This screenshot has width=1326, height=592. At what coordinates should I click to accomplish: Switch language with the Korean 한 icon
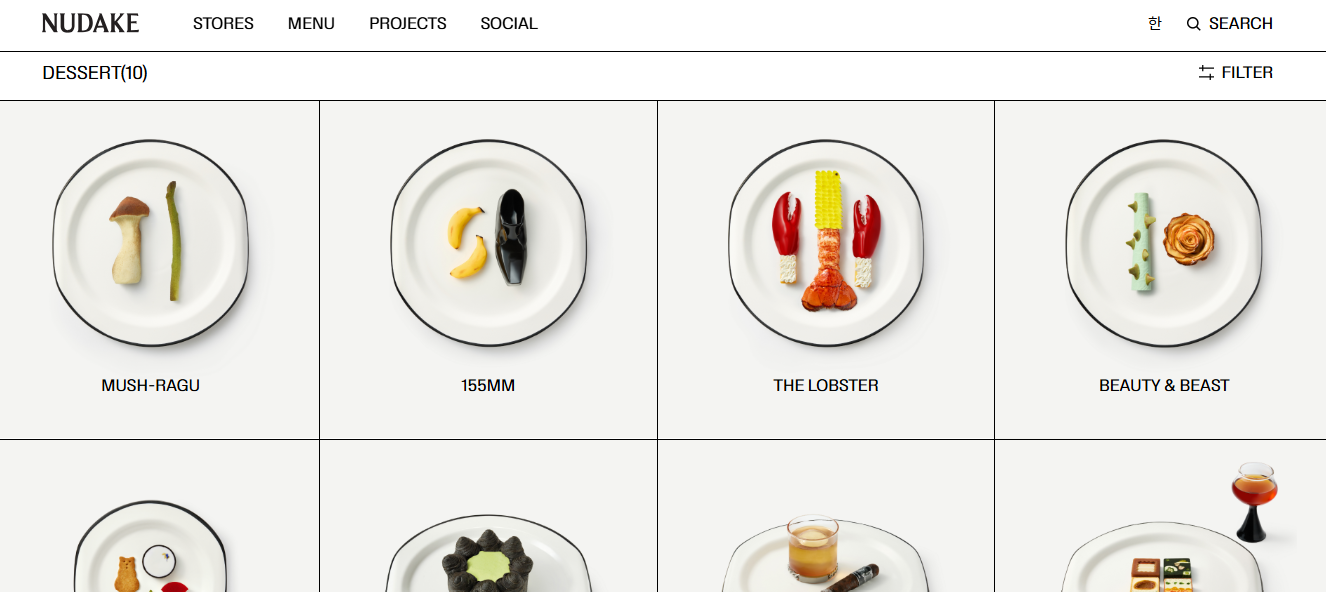(1155, 23)
